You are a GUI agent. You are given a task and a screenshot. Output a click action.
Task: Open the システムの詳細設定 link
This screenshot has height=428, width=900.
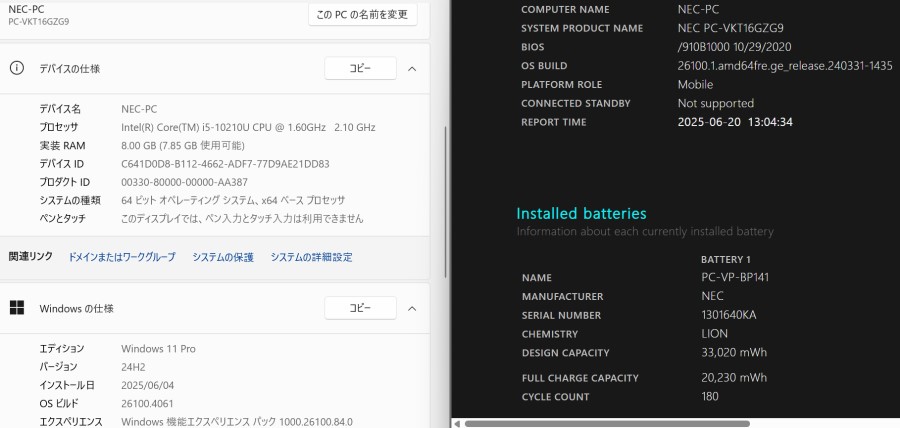pyautogui.click(x=311, y=257)
